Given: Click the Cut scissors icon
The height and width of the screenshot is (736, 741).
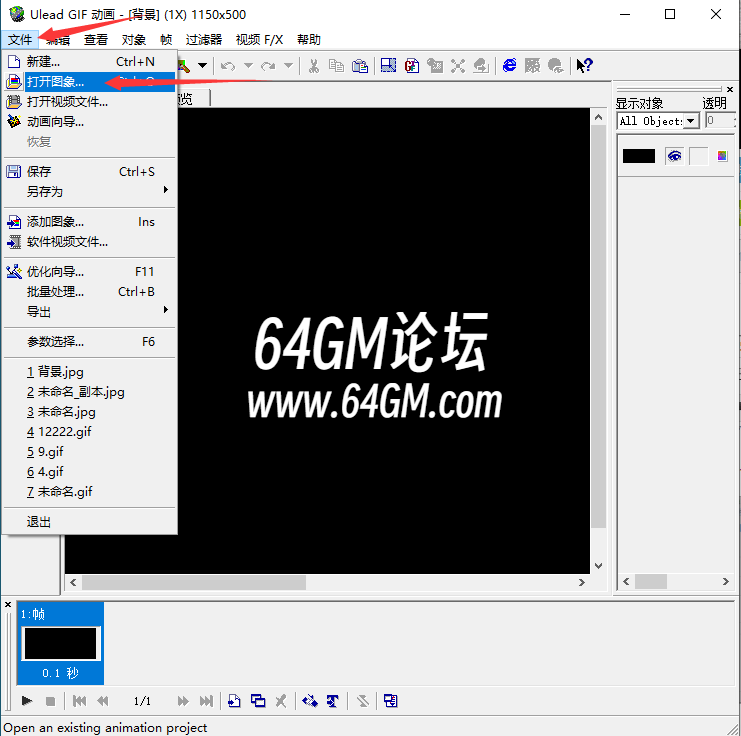Looking at the screenshot, I should click(313, 66).
